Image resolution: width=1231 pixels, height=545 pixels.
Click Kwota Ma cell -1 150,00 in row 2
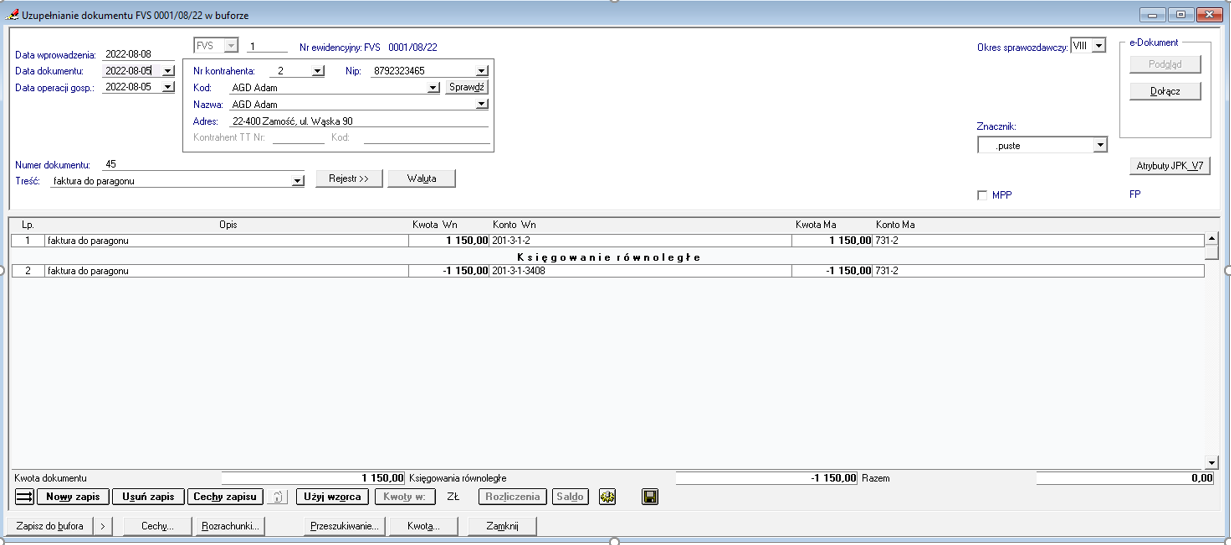(x=832, y=271)
